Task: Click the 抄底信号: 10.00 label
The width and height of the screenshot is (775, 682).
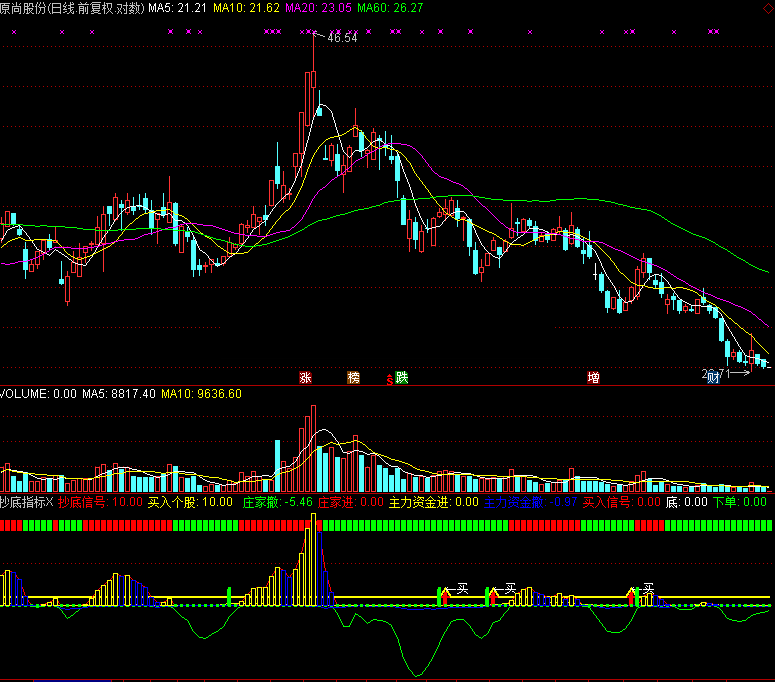Action: [100, 502]
